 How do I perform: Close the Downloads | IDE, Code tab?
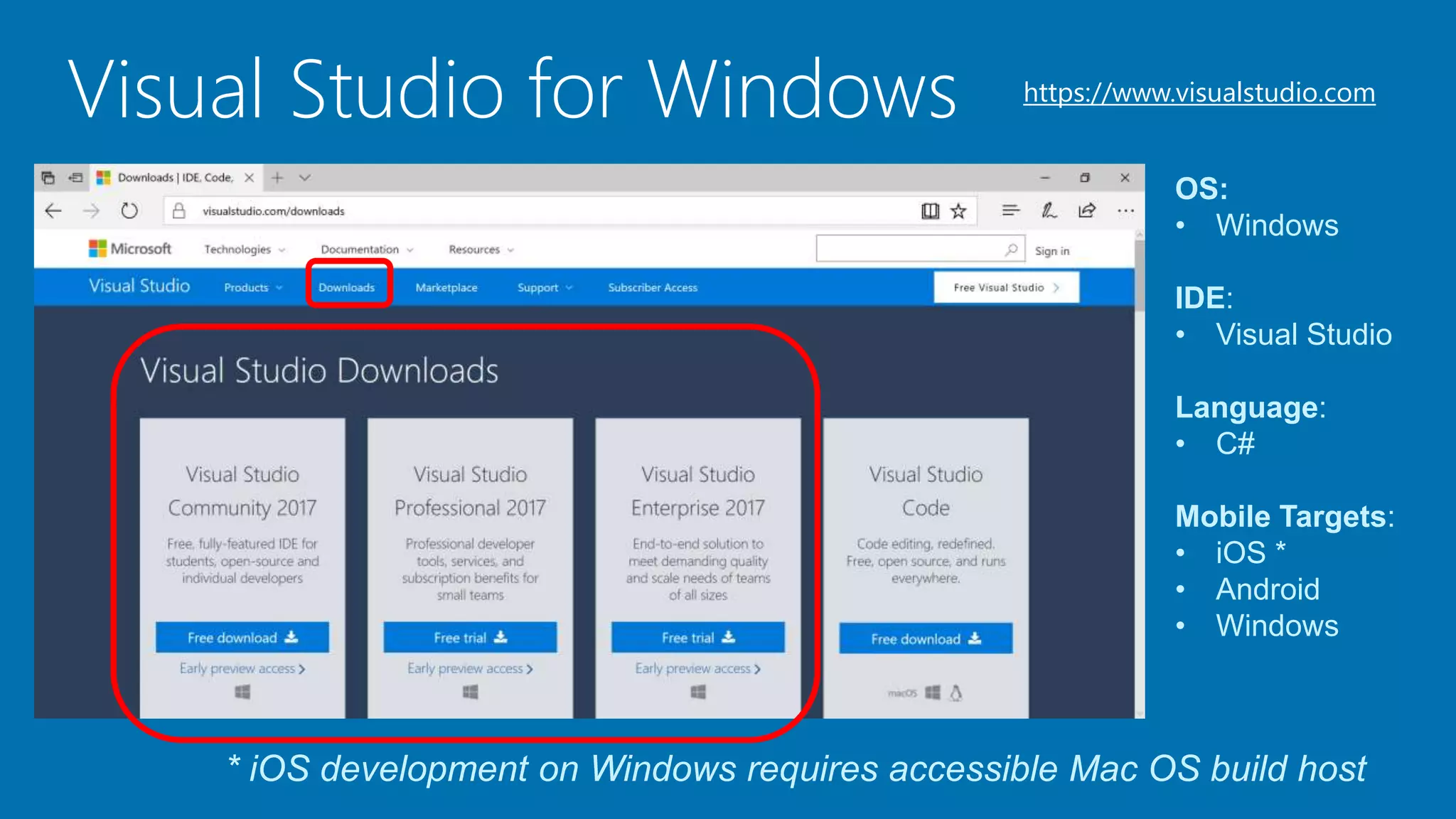[249, 178]
